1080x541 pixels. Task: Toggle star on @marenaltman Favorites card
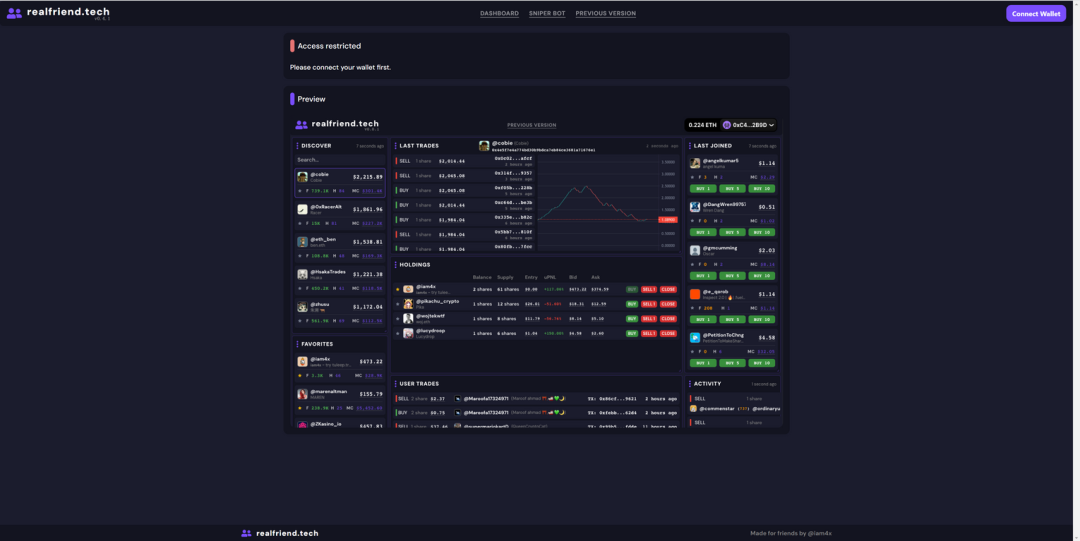(x=300, y=408)
